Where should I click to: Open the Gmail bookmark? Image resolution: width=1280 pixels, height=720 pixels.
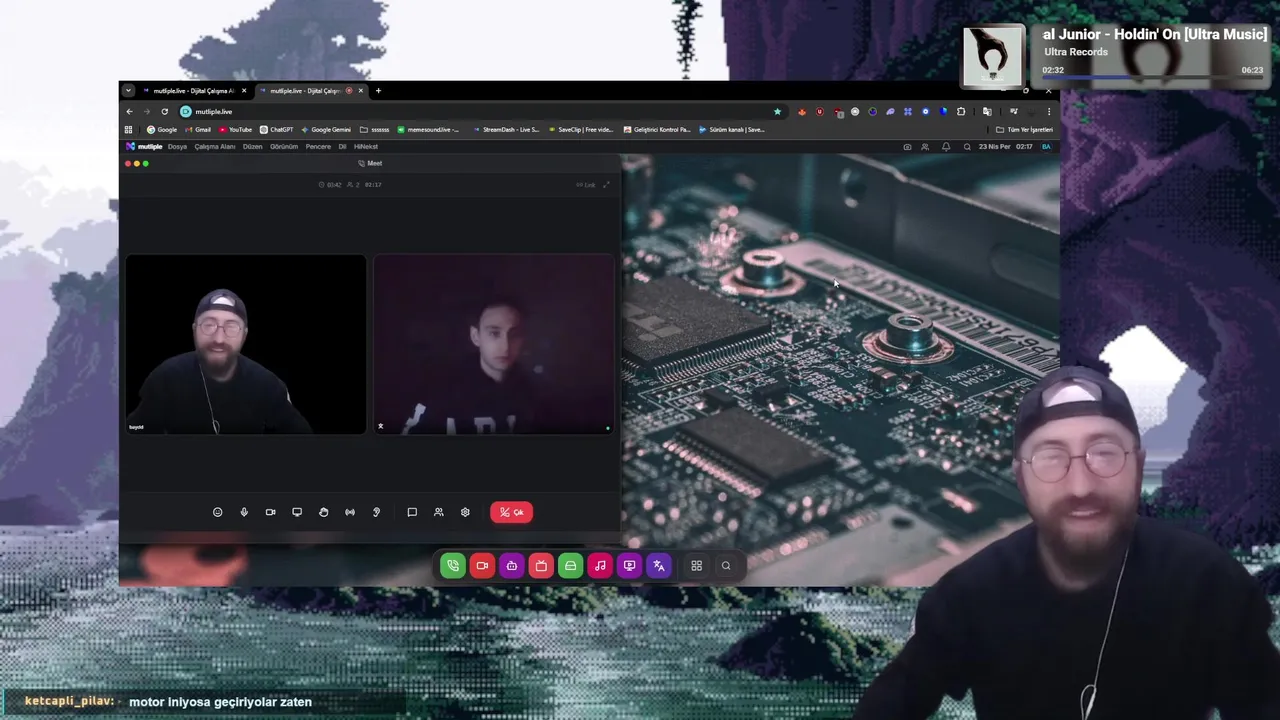[197, 130]
